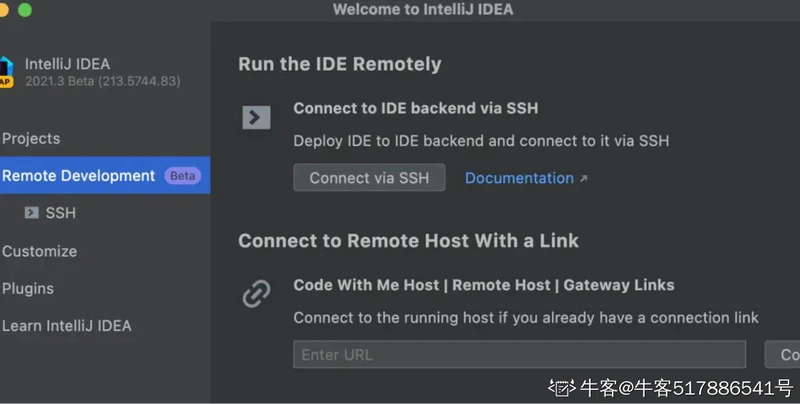Viewport: 800px width, 404px height.
Task: Click the terminal icon beside SSH backend heading
Action: [x=257, y=117]
